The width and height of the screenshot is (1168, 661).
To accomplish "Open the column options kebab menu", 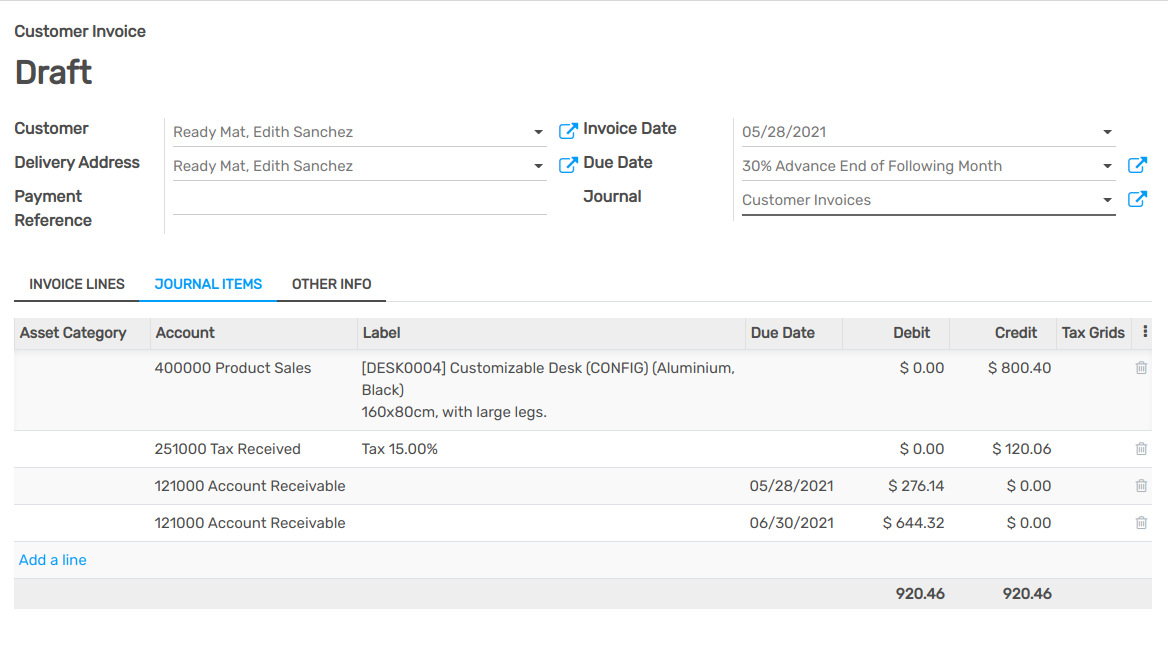I will point(1145,333).
